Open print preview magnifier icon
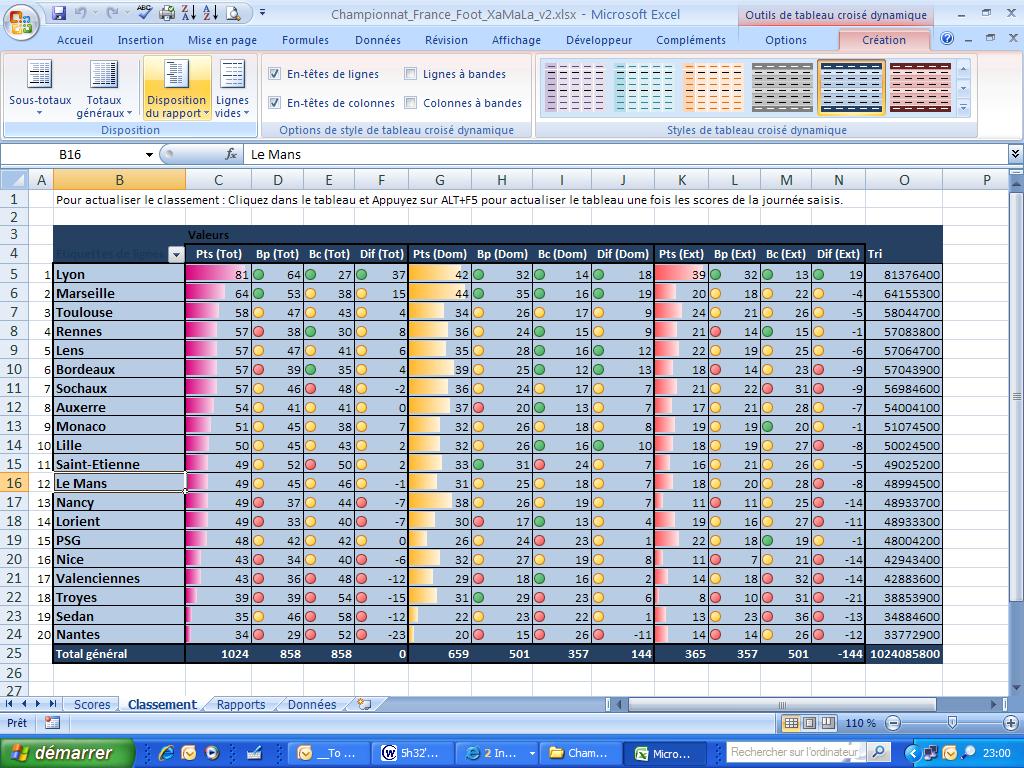 [x=233, y=13]
